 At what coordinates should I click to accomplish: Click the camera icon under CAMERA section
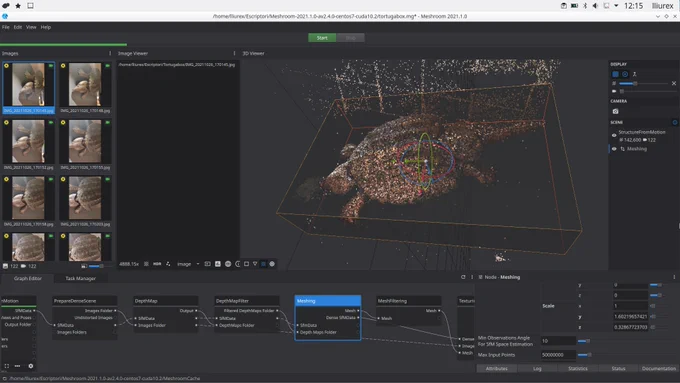pos(615,111)
